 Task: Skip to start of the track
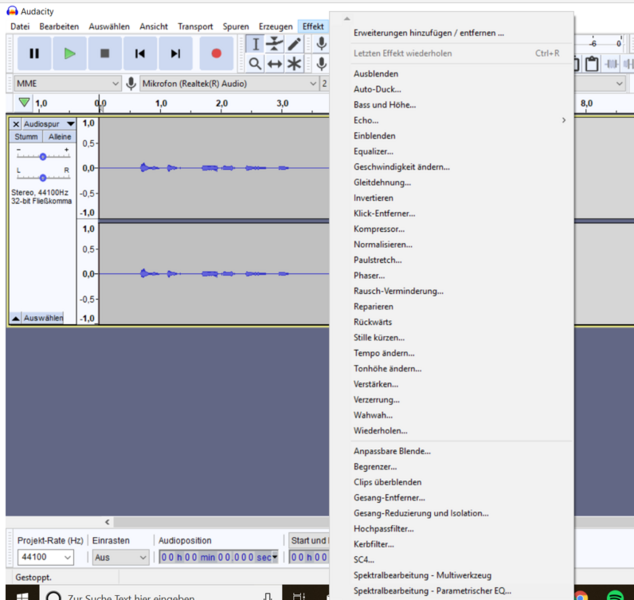tap(140, 53)
